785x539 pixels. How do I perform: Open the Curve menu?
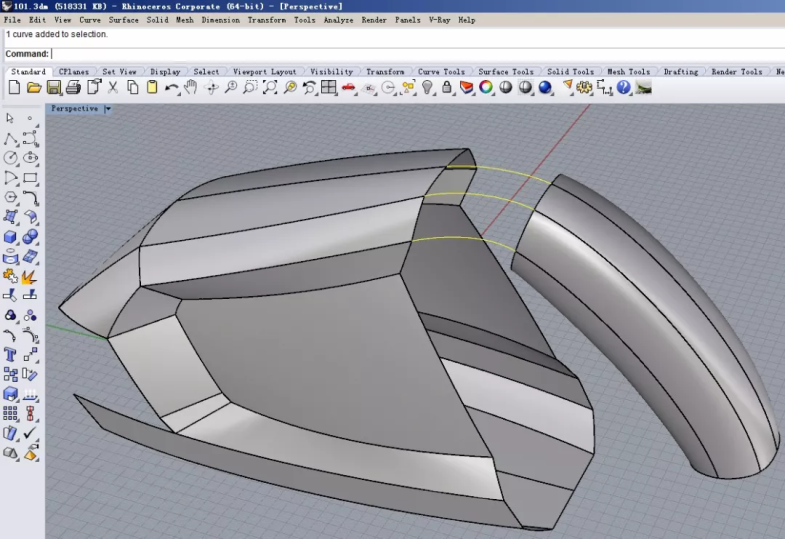90,20
